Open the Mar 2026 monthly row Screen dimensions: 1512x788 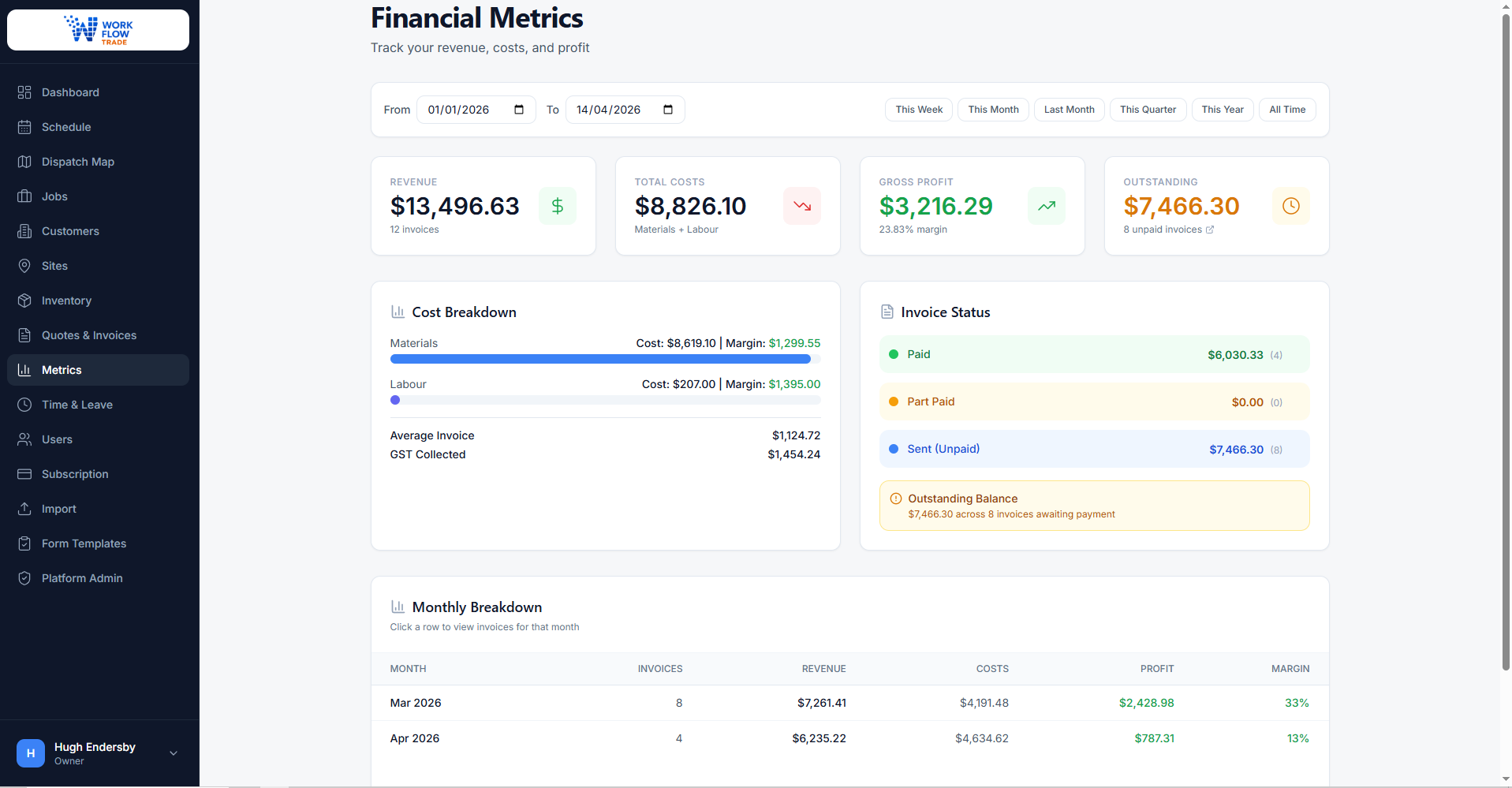849,703
